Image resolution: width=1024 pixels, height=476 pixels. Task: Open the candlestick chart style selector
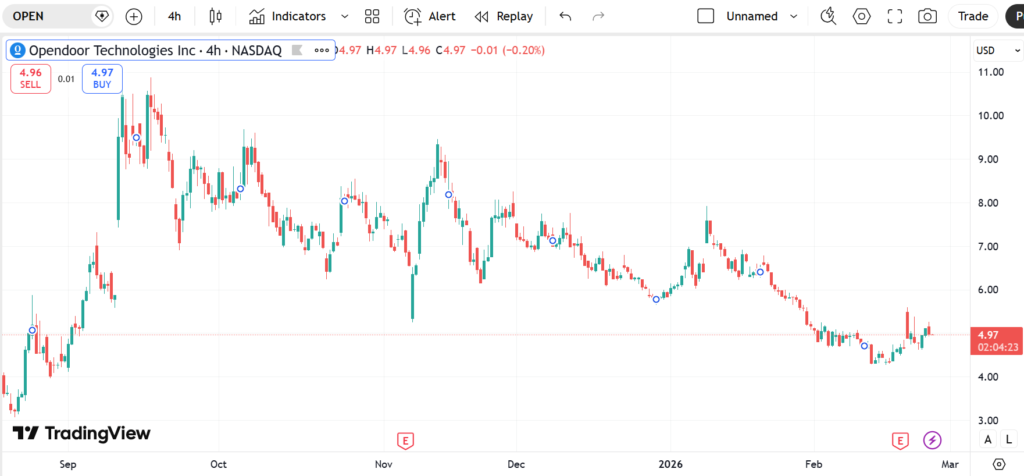(214, 16)
